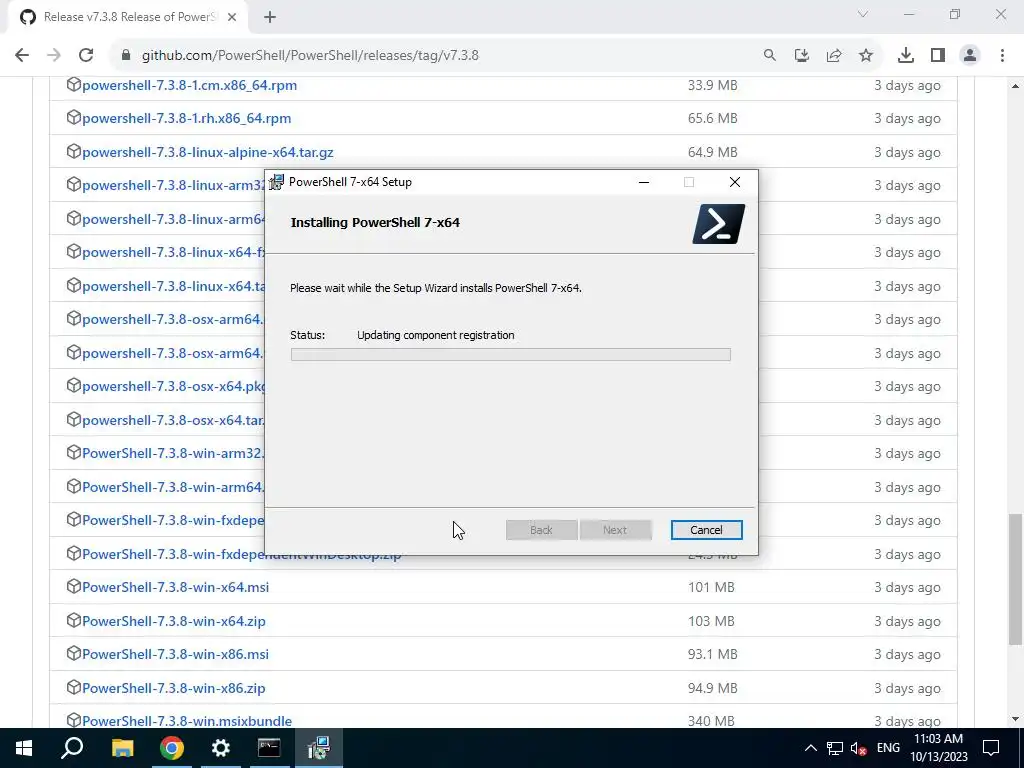This screenshot has width=1024, height=768.
Task: Open Settings gear from the taskbar
Action: (x=221, y=748)
